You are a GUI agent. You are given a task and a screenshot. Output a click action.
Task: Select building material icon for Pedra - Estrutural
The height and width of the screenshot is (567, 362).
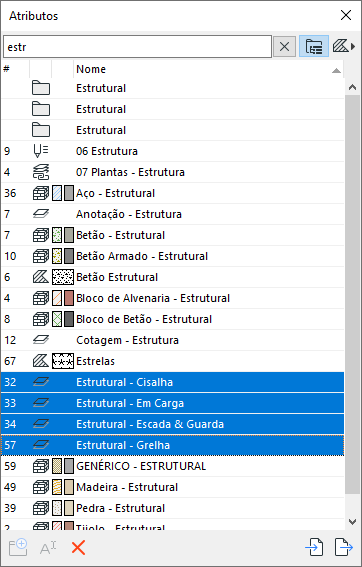pyautogui.click(x=41, y=508)
